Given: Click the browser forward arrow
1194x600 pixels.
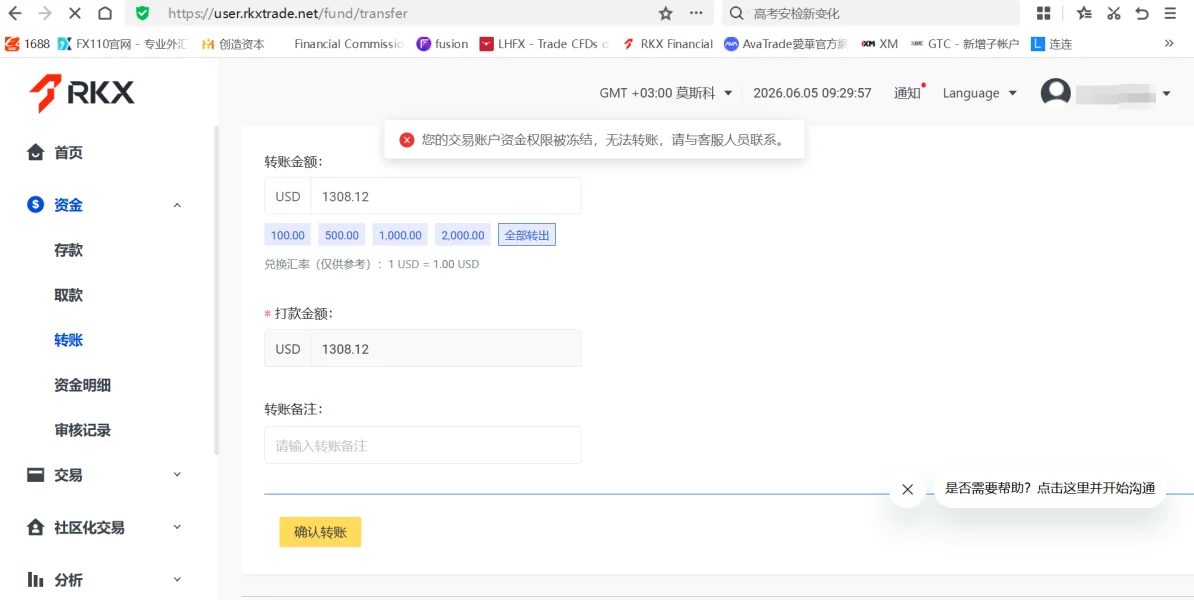Looking at the screenshot, I should coord(45,13).
